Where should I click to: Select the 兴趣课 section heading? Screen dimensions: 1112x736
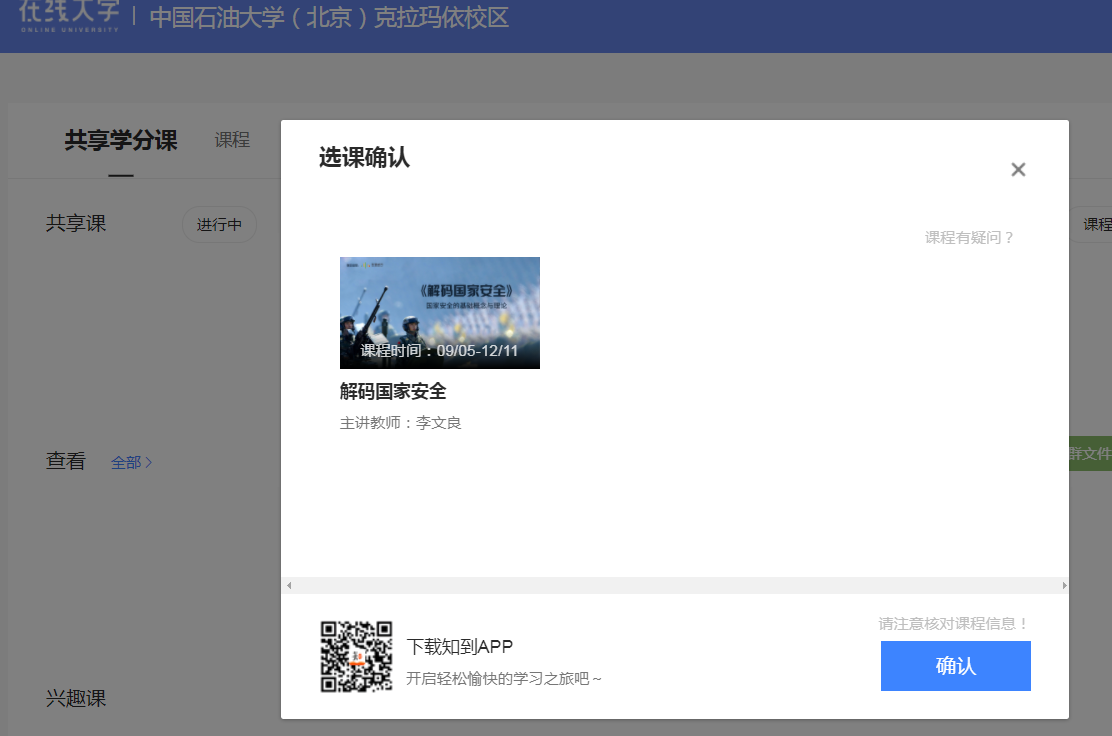pos(76,698)
